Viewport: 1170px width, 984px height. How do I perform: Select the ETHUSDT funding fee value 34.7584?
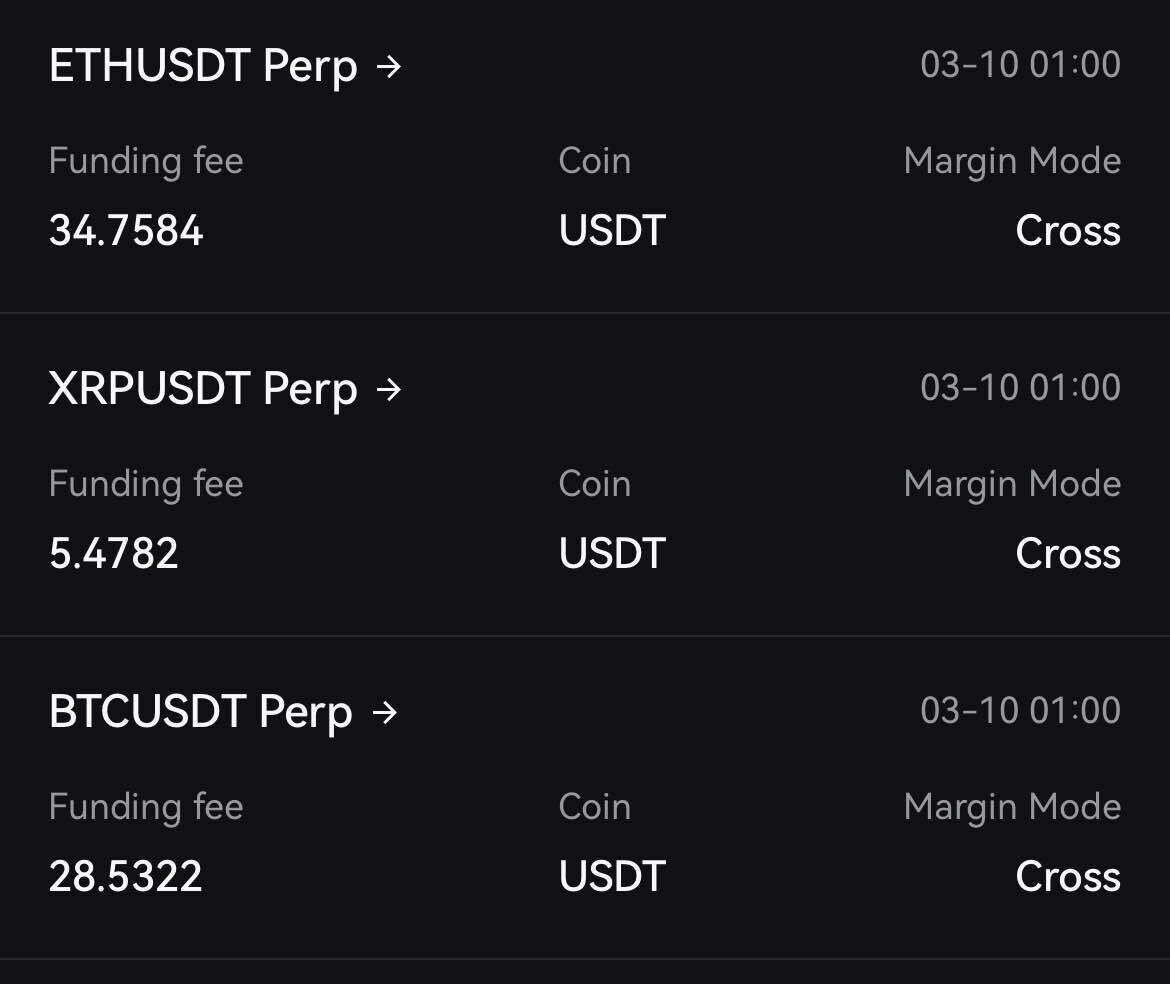[x=126, y=231]
